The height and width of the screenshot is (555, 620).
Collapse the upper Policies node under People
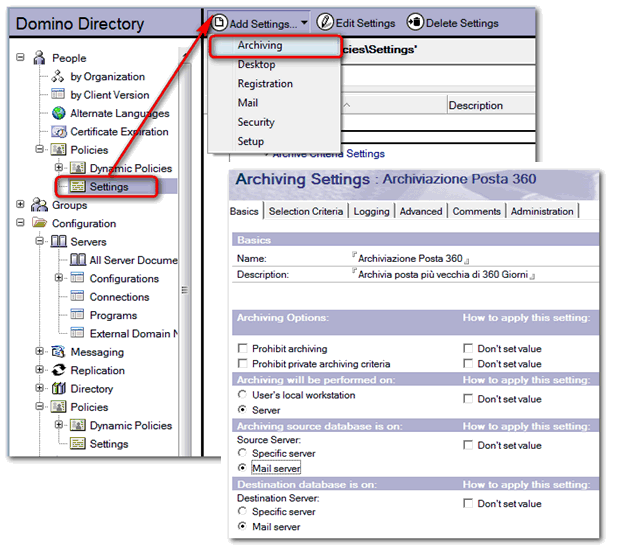[40, 149]
